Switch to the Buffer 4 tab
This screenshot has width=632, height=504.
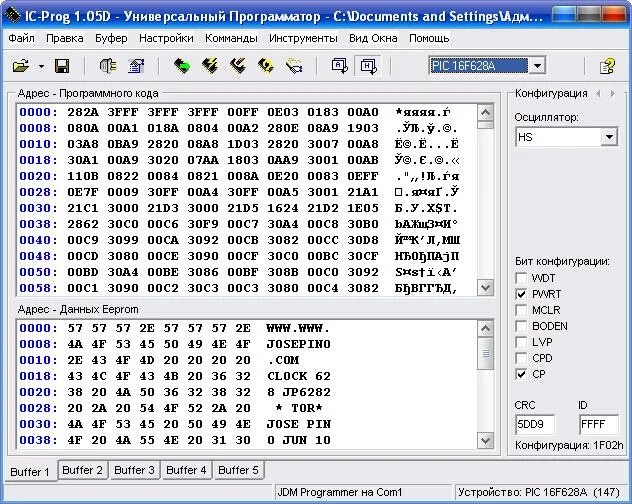[186, 470]
